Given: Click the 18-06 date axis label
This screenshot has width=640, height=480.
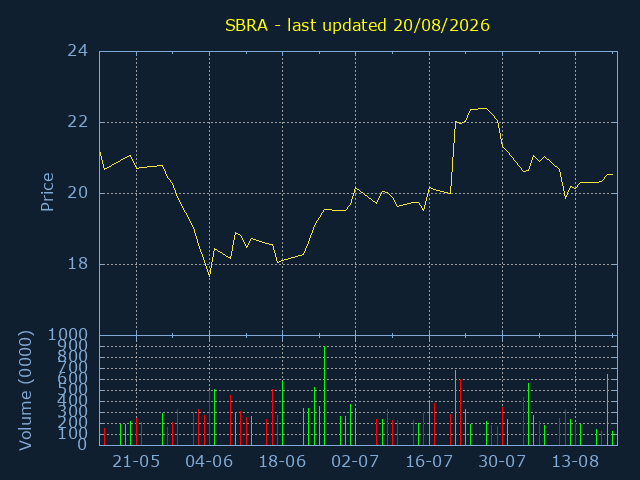Looking at the screenshot, I should [x=282, y=462].
